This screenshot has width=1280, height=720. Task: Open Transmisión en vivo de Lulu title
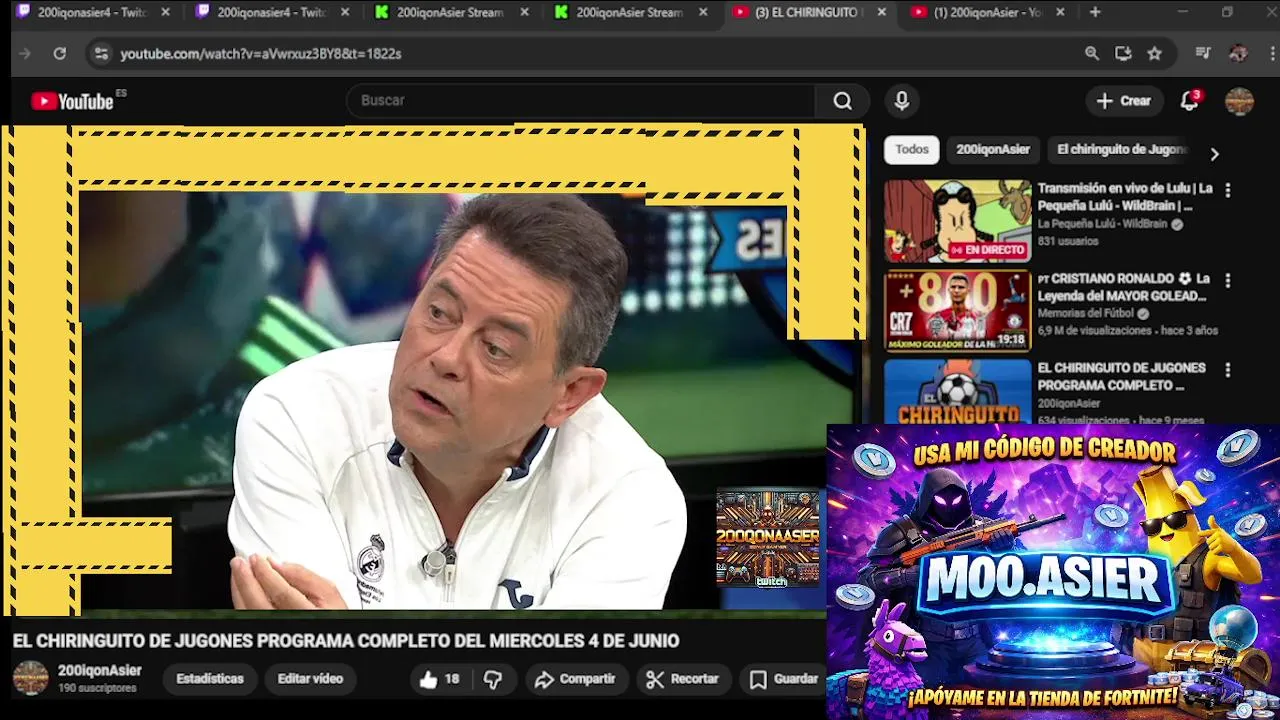1125,197
